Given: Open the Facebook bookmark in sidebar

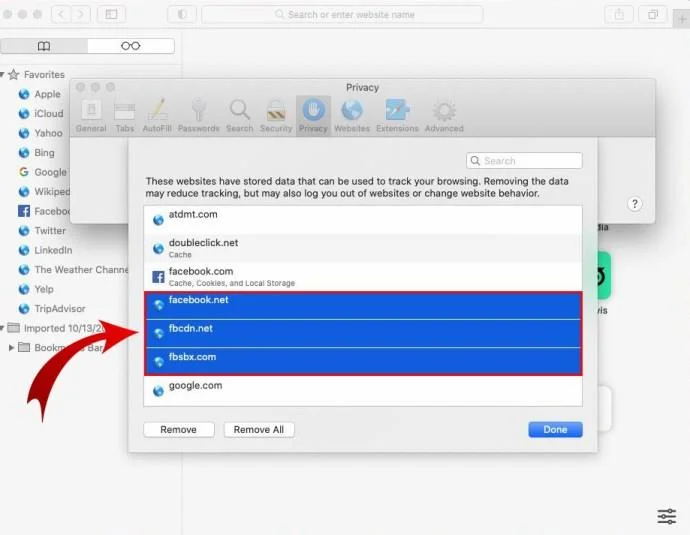Looking at the screenshot, I should pyautogui.click(x=44, y=211).
